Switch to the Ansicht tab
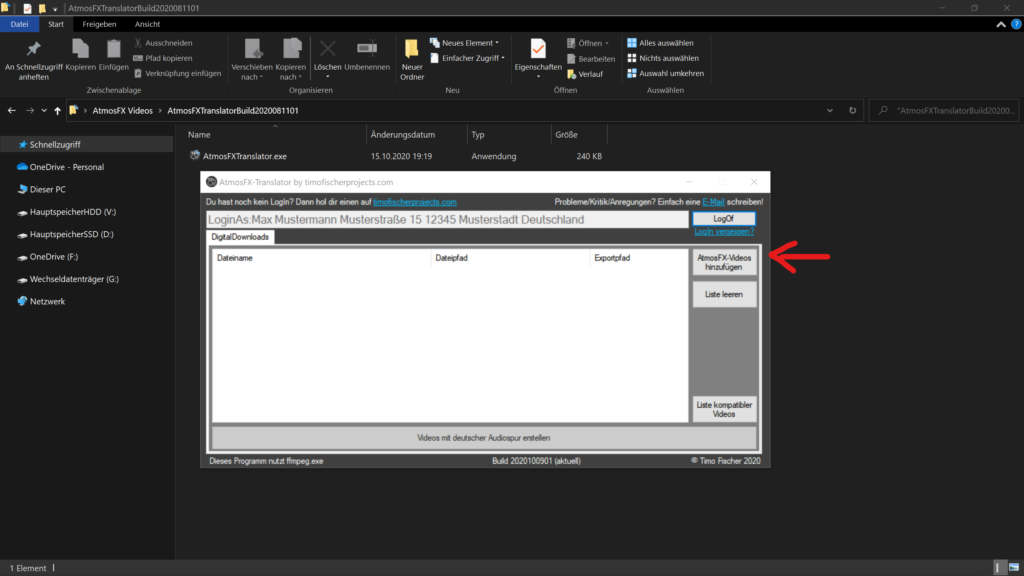This screenshot has width=1024, height=576. click(x=147, y=24)
